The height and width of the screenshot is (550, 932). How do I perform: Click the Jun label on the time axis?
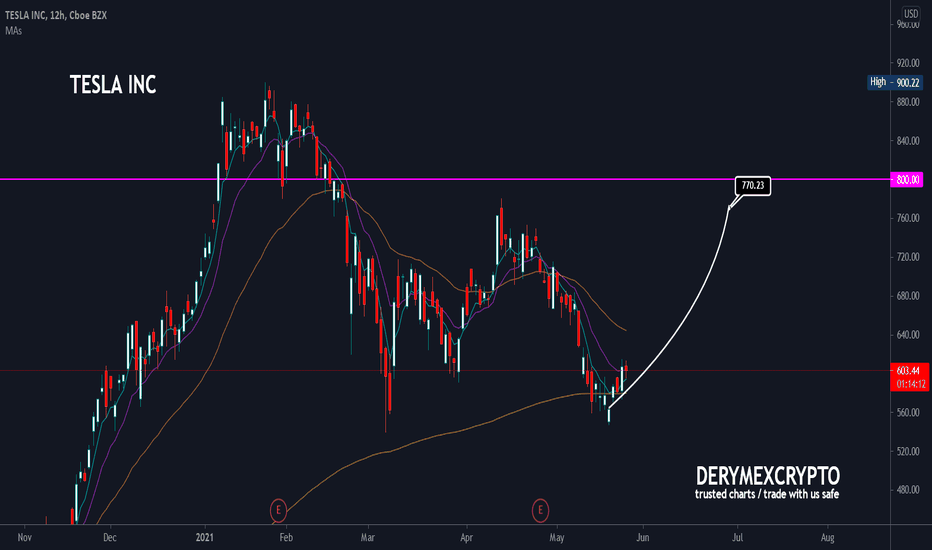[643, 538]
